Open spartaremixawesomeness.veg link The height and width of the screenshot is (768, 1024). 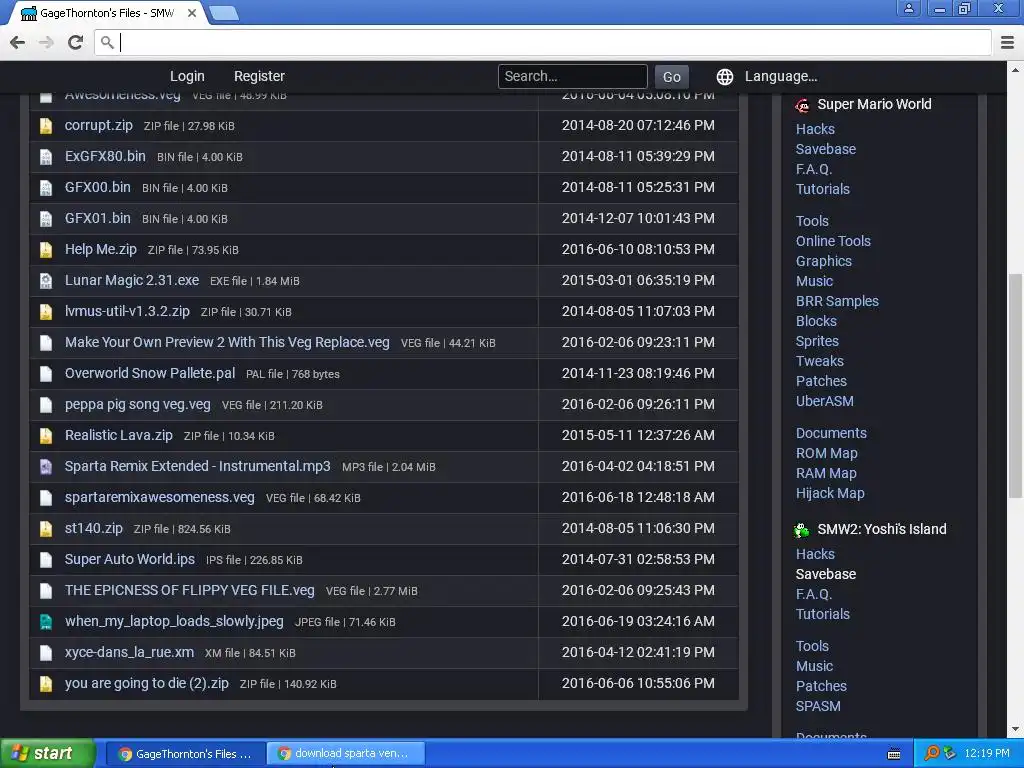(159, 497)
